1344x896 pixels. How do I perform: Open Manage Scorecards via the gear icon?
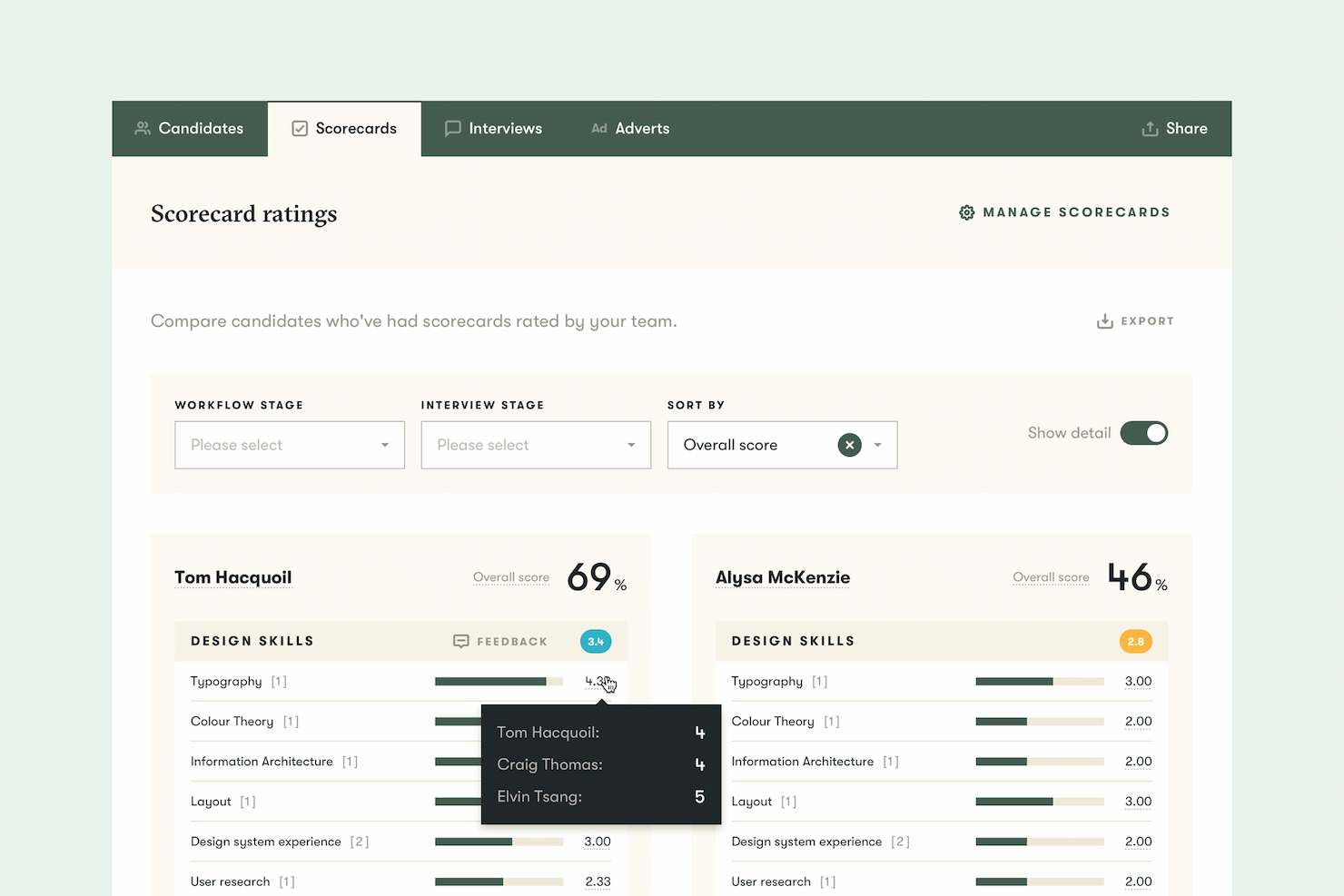click(966, 212)
